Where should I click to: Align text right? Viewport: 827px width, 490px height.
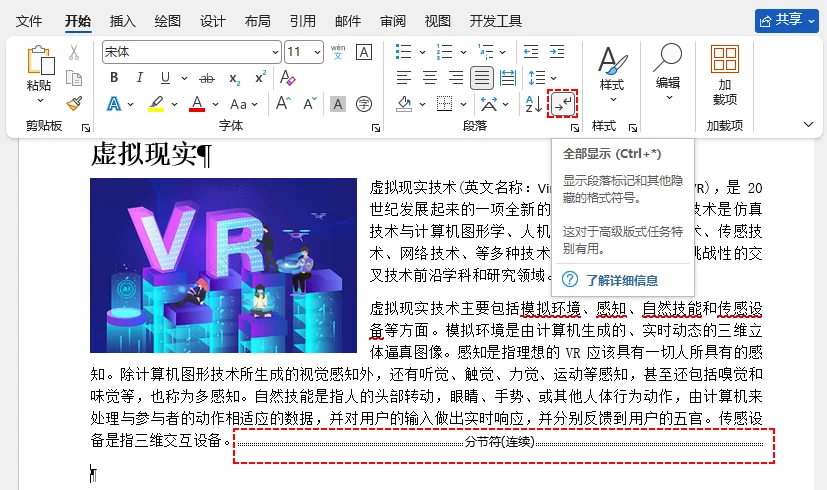point(456,78)
